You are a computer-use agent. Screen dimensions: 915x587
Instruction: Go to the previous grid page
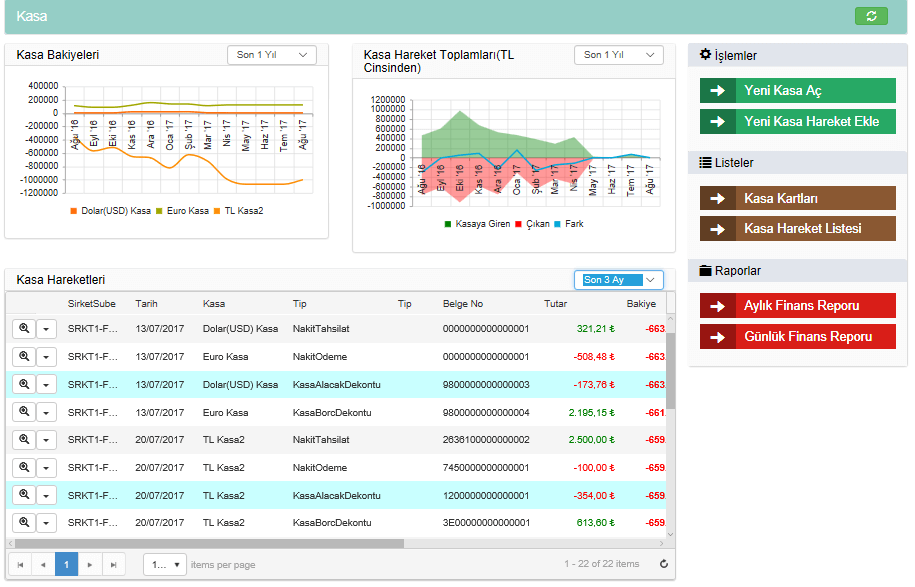click(x=43, y=564)
